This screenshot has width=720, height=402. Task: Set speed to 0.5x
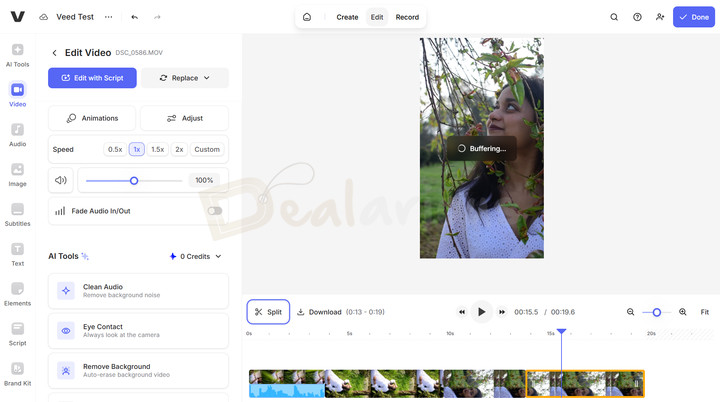click(x=115, y=149)
